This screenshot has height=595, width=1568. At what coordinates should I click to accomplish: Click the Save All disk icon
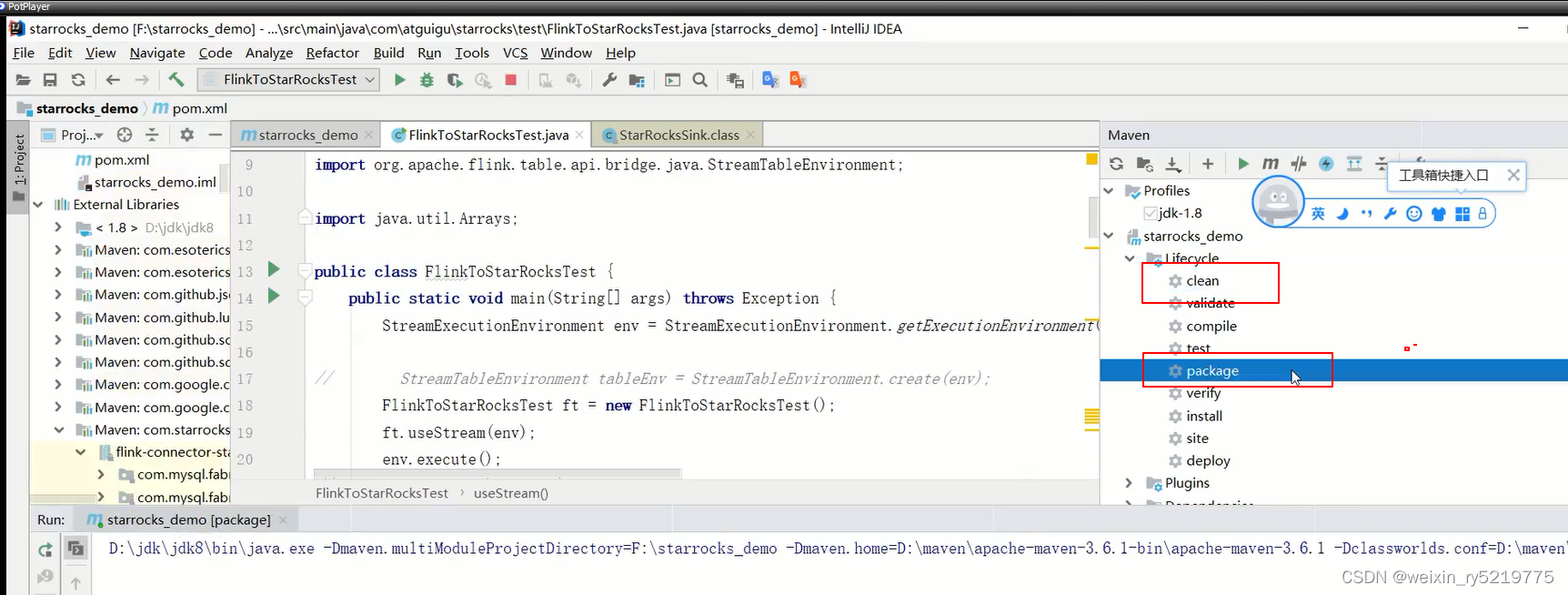coord(50,80)
